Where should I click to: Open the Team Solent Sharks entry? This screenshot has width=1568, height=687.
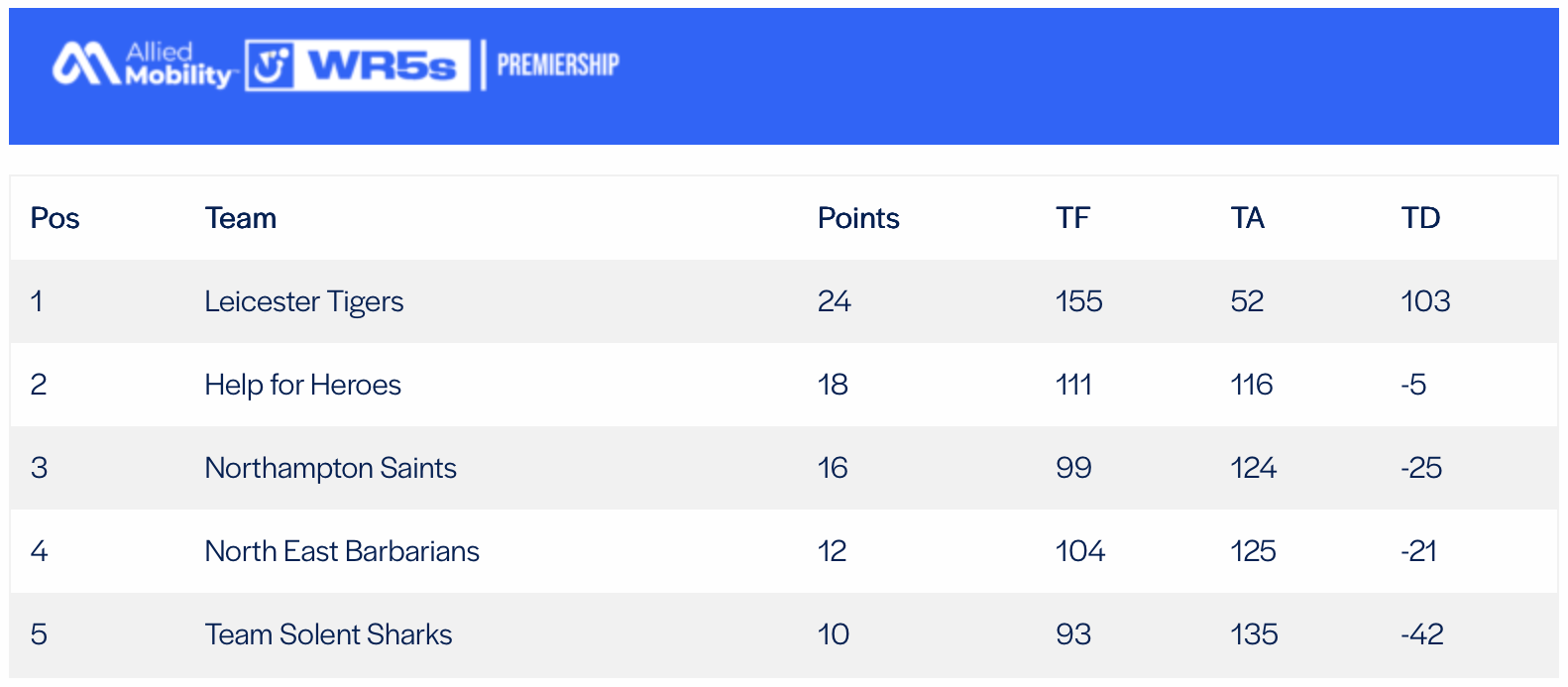pos(329,634)
